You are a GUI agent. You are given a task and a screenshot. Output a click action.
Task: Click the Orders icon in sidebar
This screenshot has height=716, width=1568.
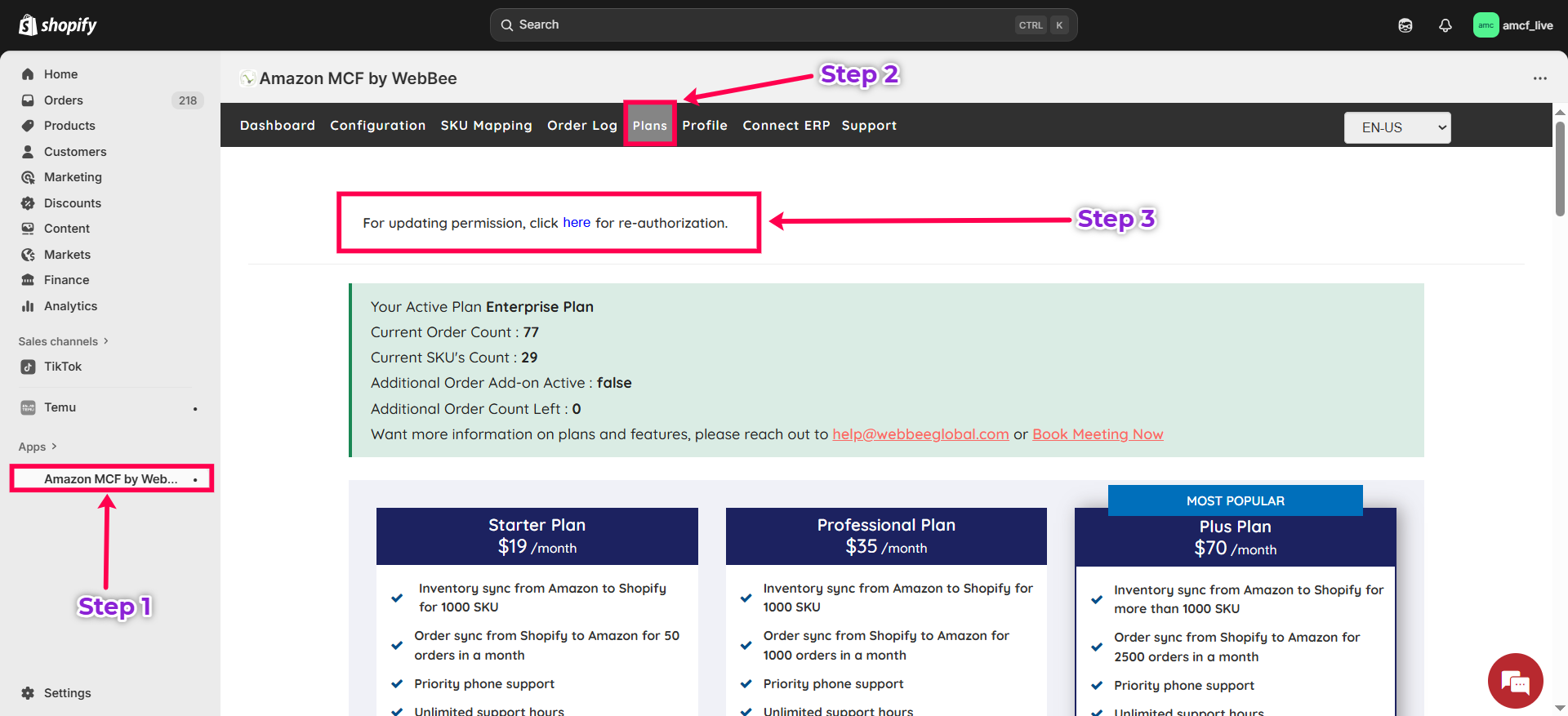tap(28, 100)
